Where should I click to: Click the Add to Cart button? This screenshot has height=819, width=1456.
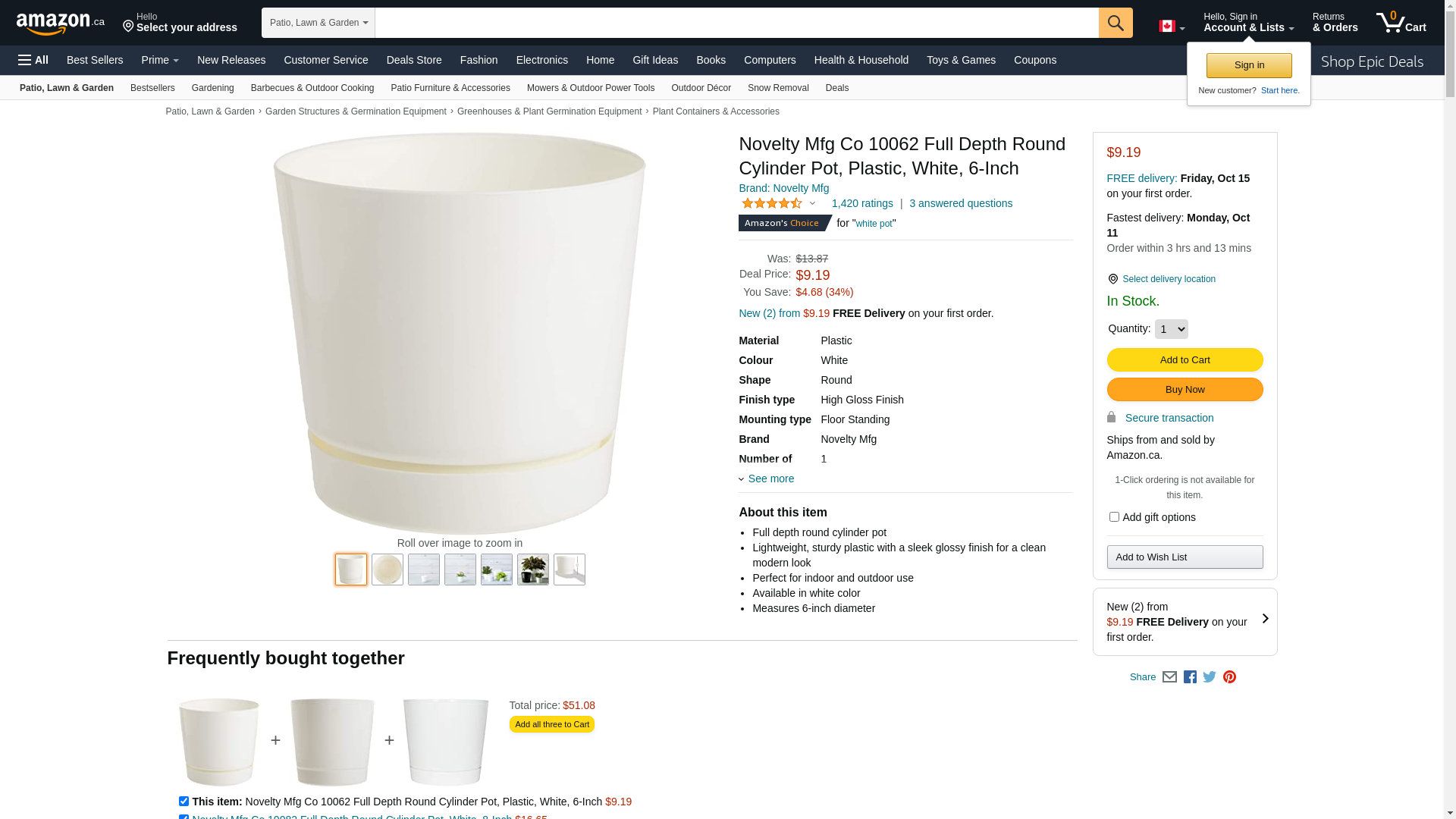[x=1185, y=360]
